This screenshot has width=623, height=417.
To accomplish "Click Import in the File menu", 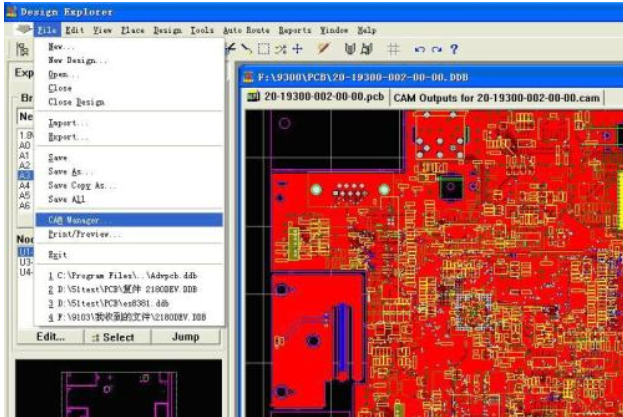I will pyautogui.click(x=64, y=123).
